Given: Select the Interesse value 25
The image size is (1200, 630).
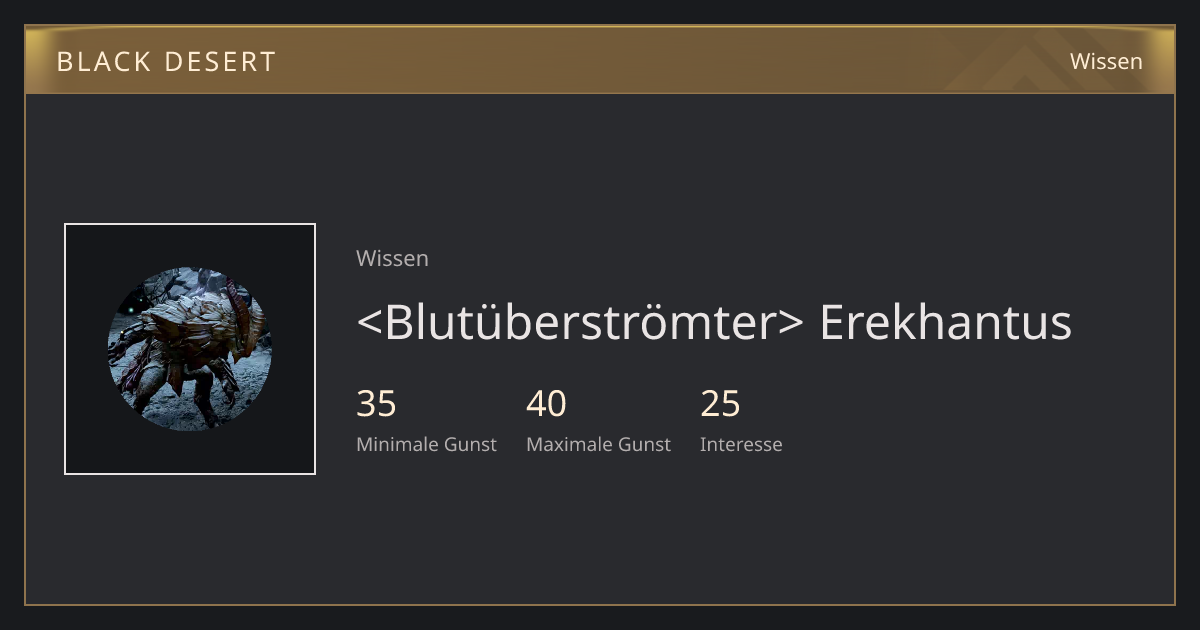Looking at the screenshot, I should click(720, 404).
